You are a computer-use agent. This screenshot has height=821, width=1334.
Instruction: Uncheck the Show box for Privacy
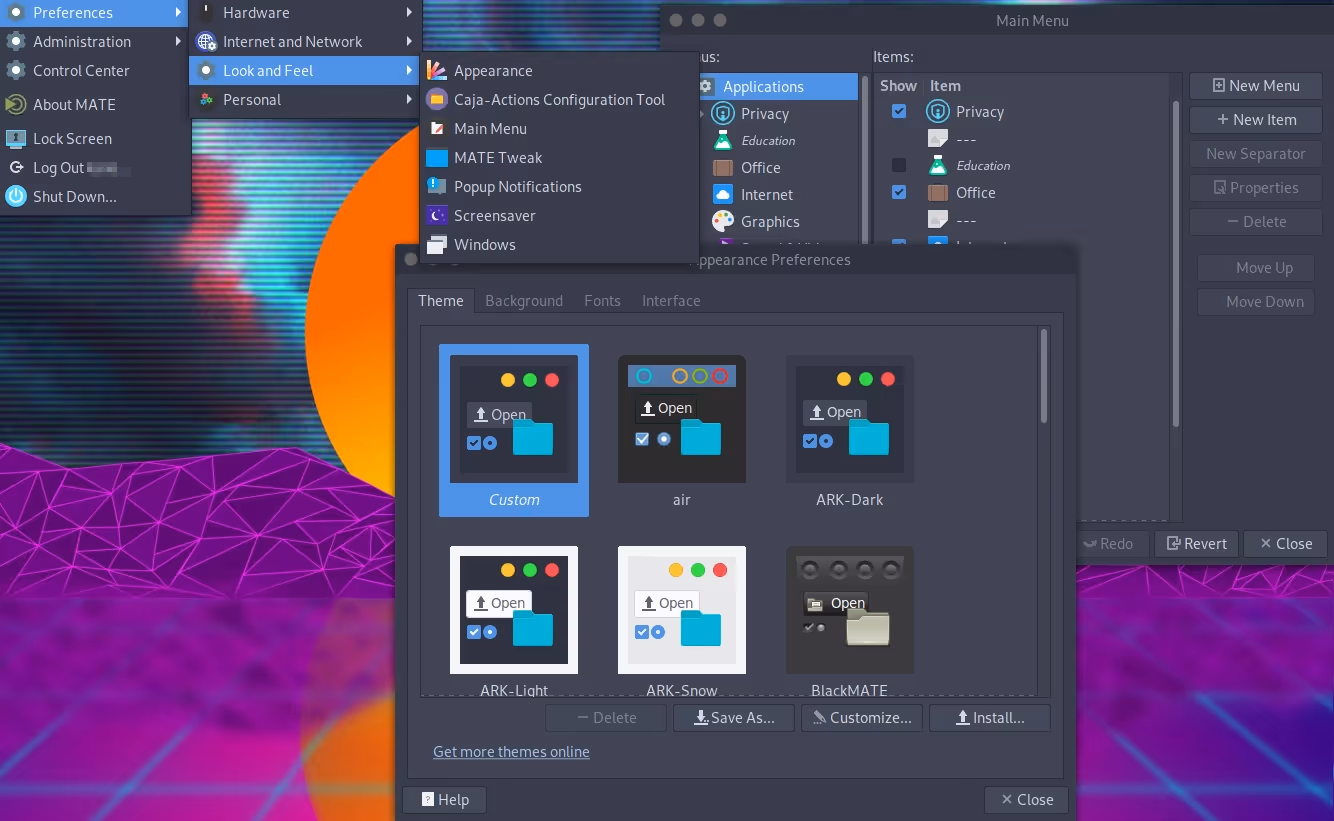tap(899, 111)
